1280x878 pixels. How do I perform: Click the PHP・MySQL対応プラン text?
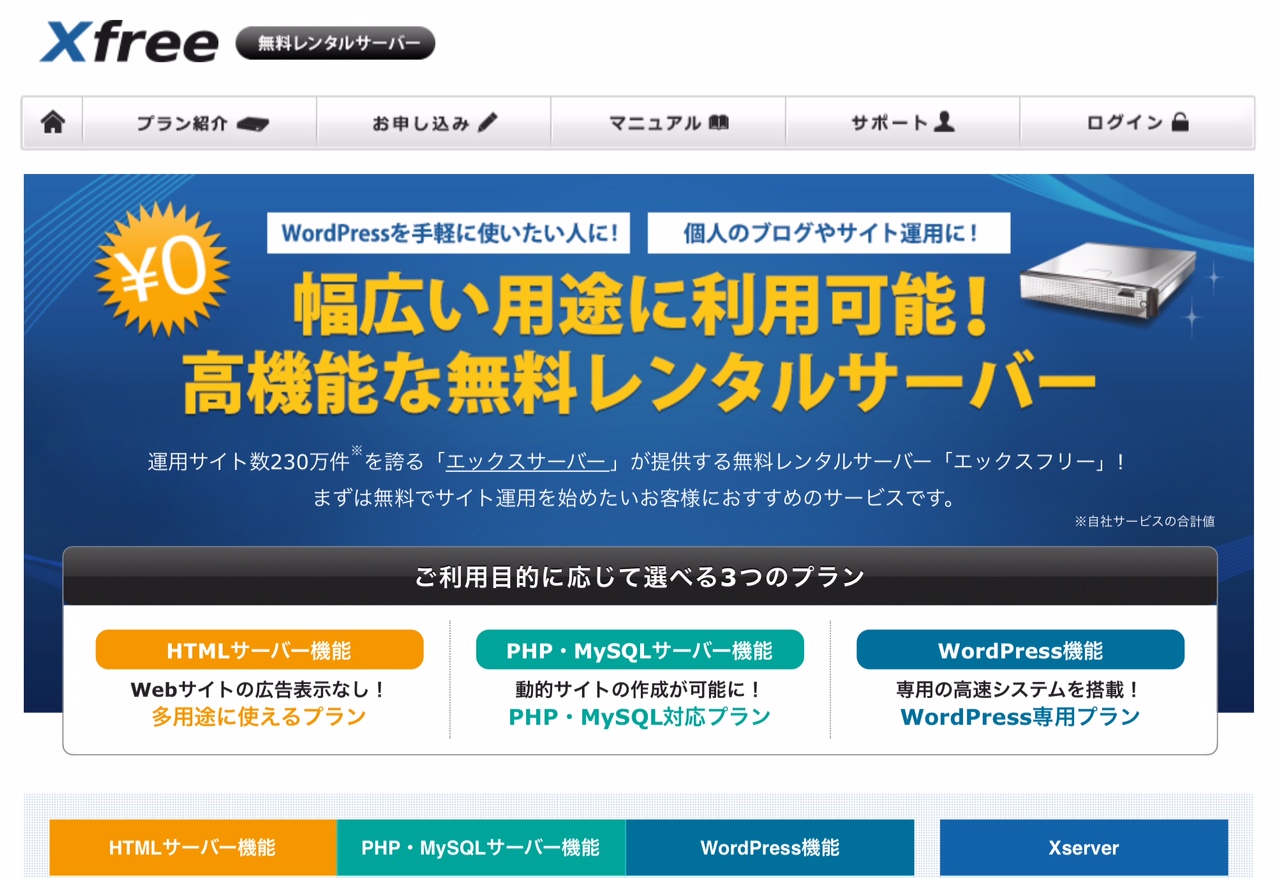pos(640,717)
